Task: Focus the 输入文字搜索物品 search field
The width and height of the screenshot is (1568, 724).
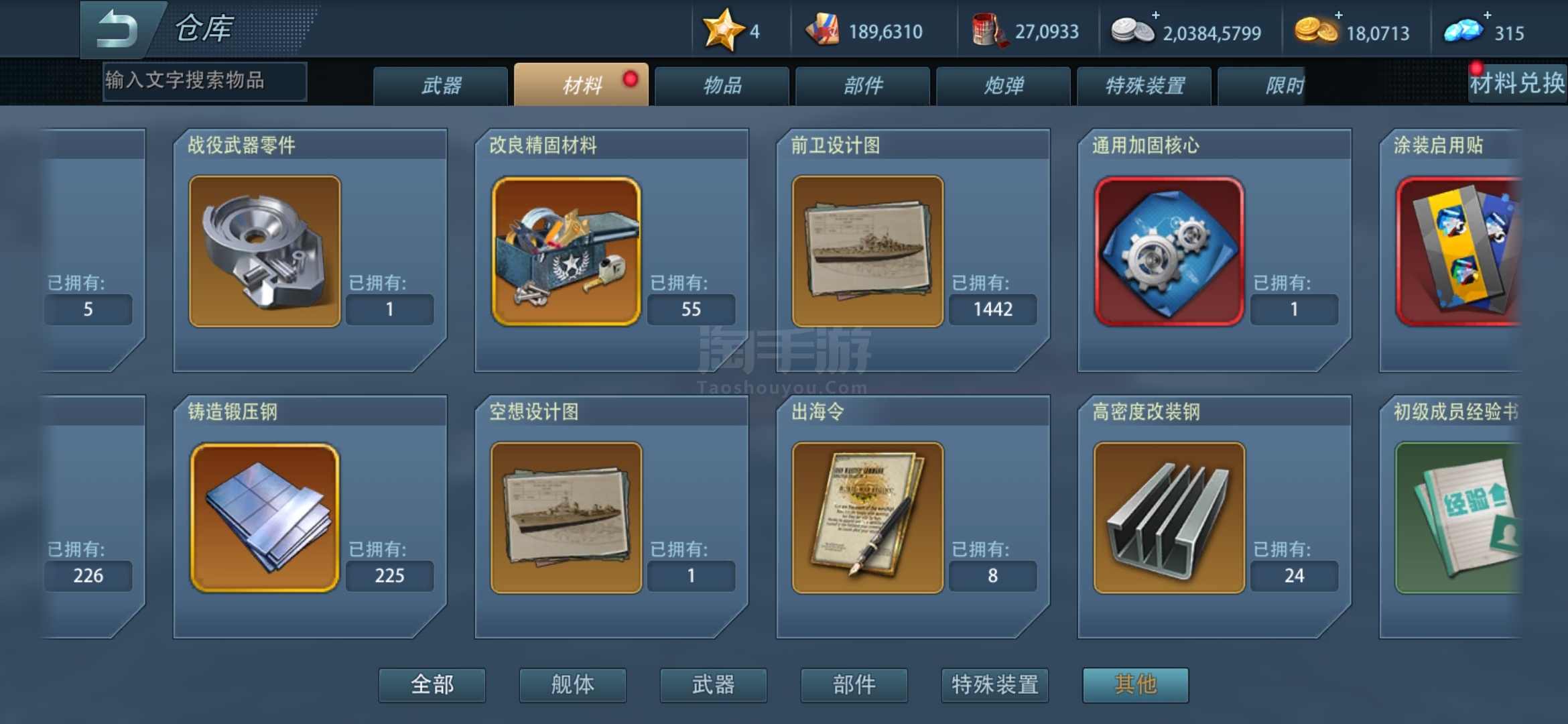Action: [205, 81]
